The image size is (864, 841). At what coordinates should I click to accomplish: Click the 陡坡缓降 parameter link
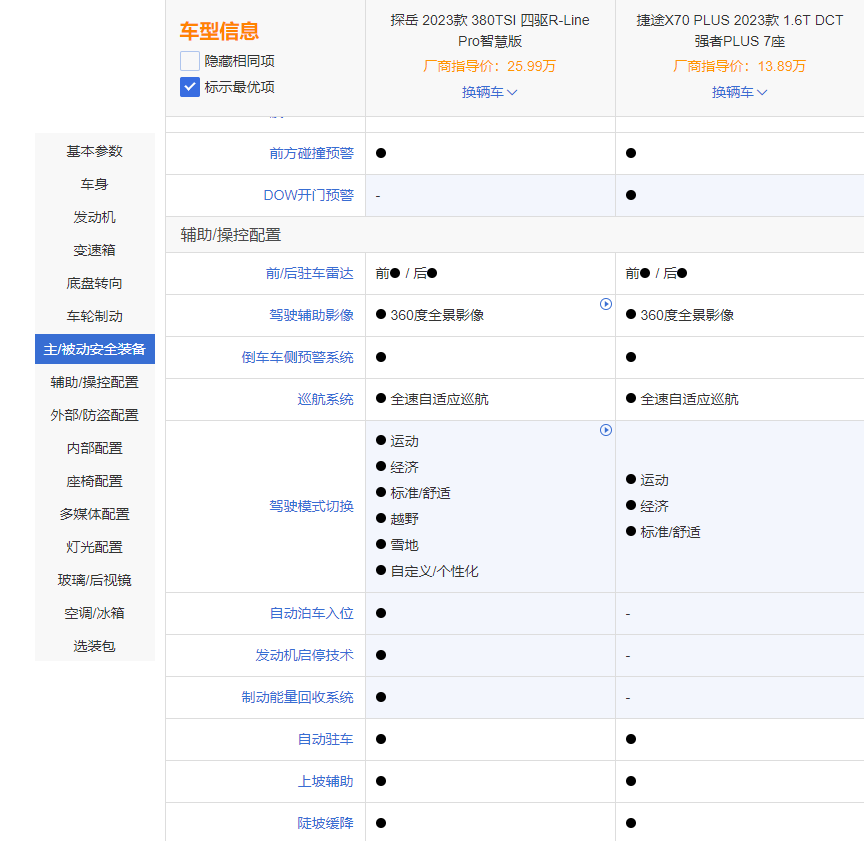pos(325,823)
